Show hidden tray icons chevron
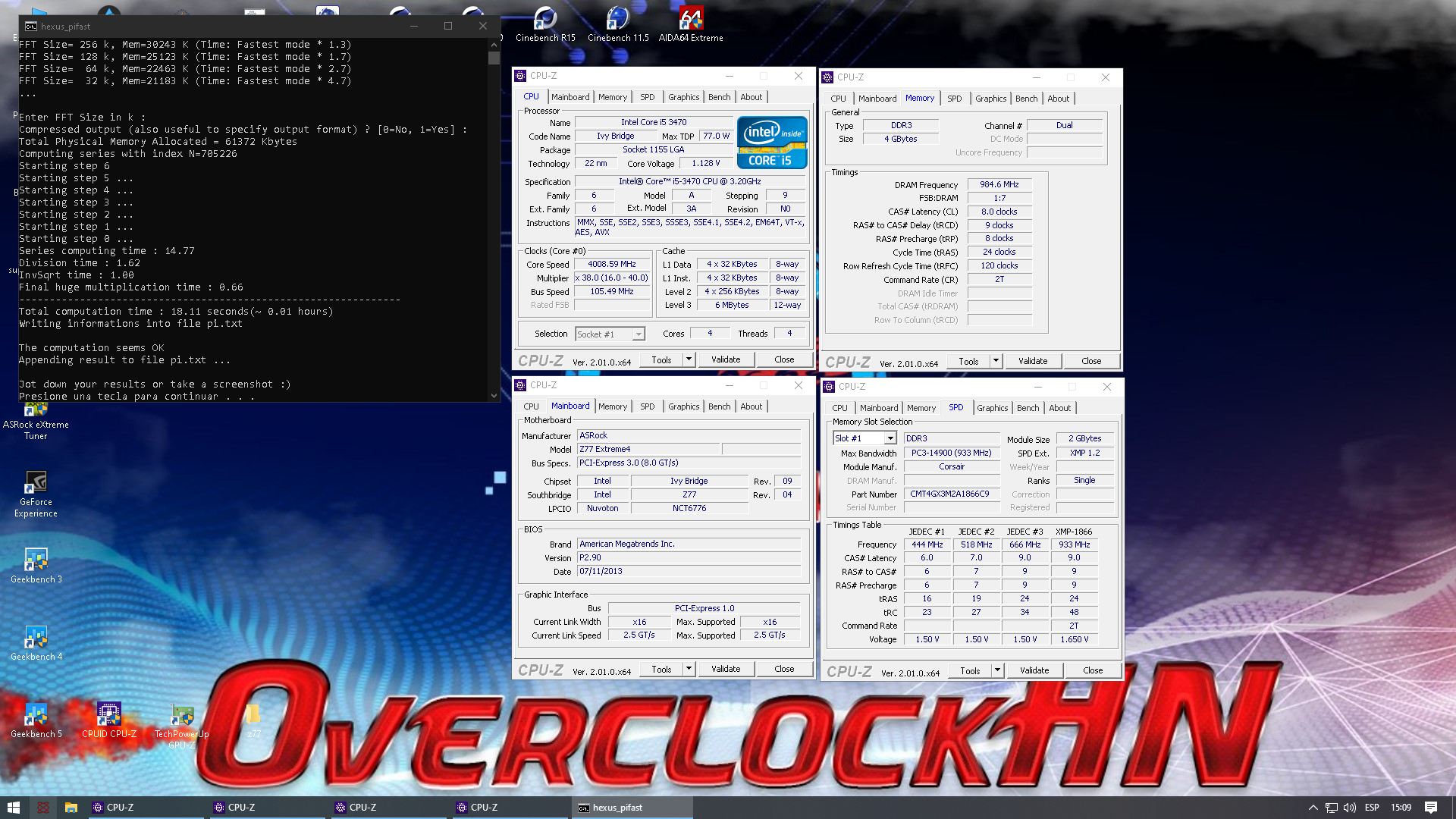 (1313, 808)
